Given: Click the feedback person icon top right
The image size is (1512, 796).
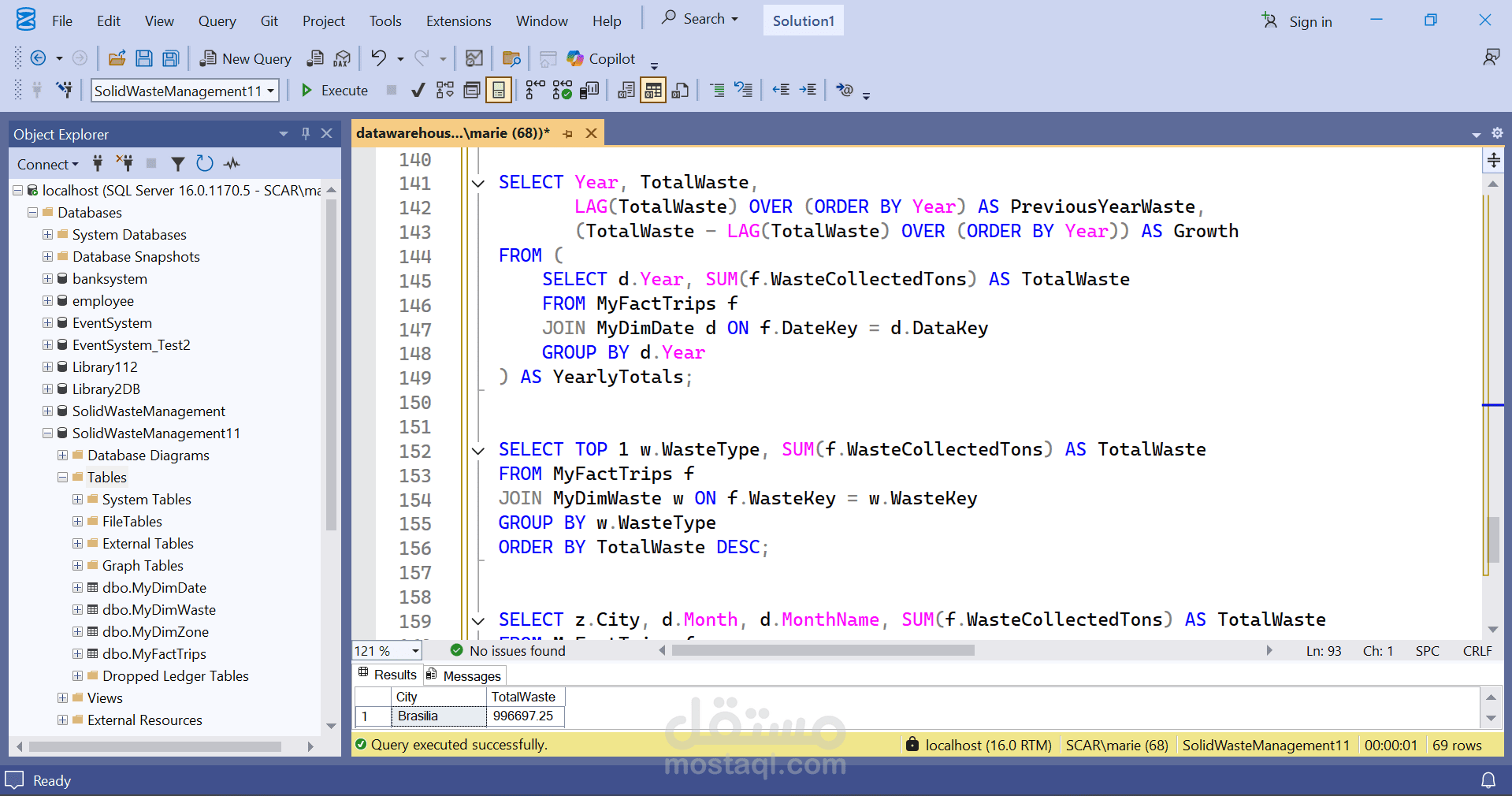Looking at the screenshot, I should [x=1492, y=58].
